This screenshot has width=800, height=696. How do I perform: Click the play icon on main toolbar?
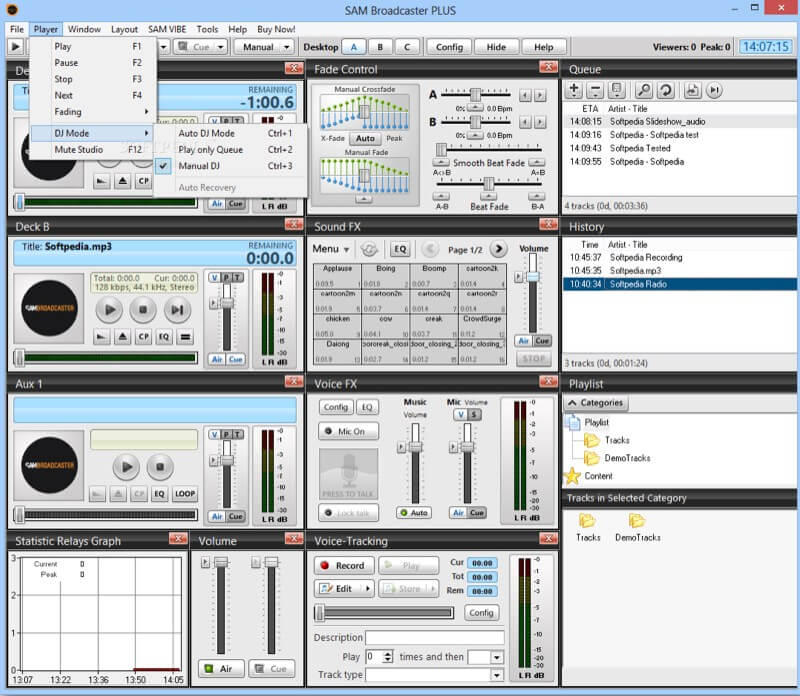point(16,47)
